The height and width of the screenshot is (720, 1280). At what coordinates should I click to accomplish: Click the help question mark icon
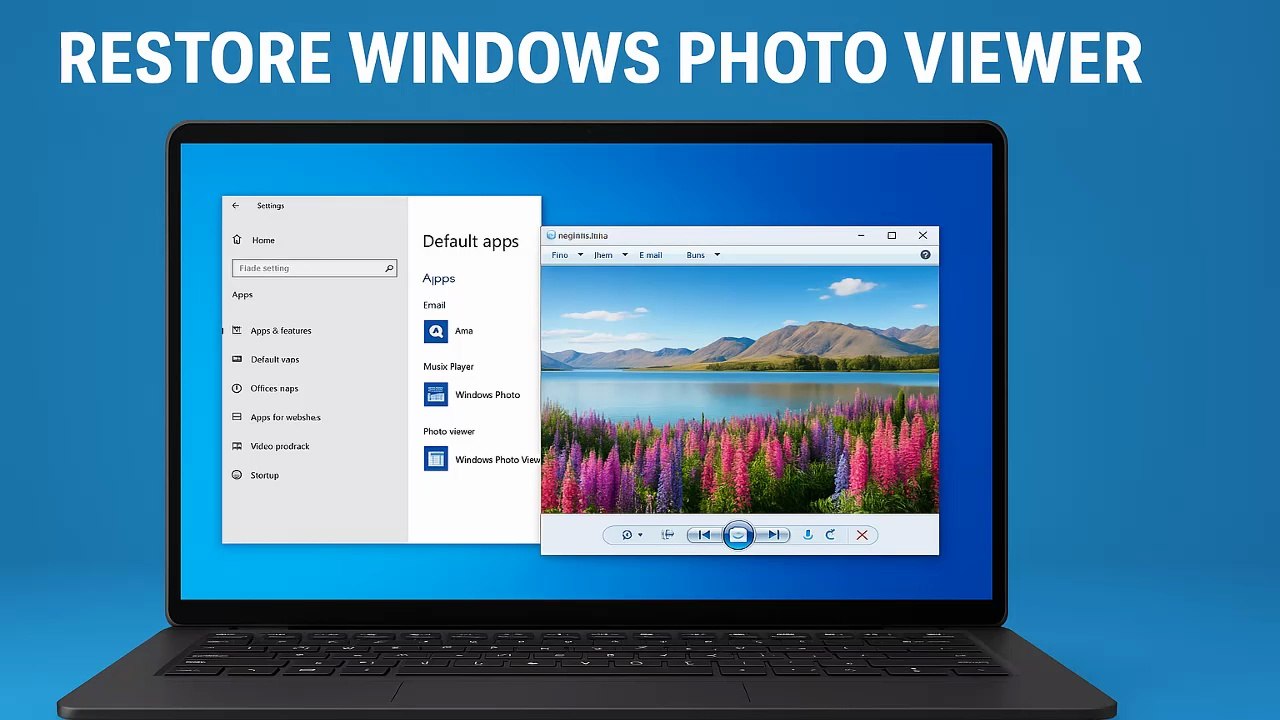(x=925, y=255)
